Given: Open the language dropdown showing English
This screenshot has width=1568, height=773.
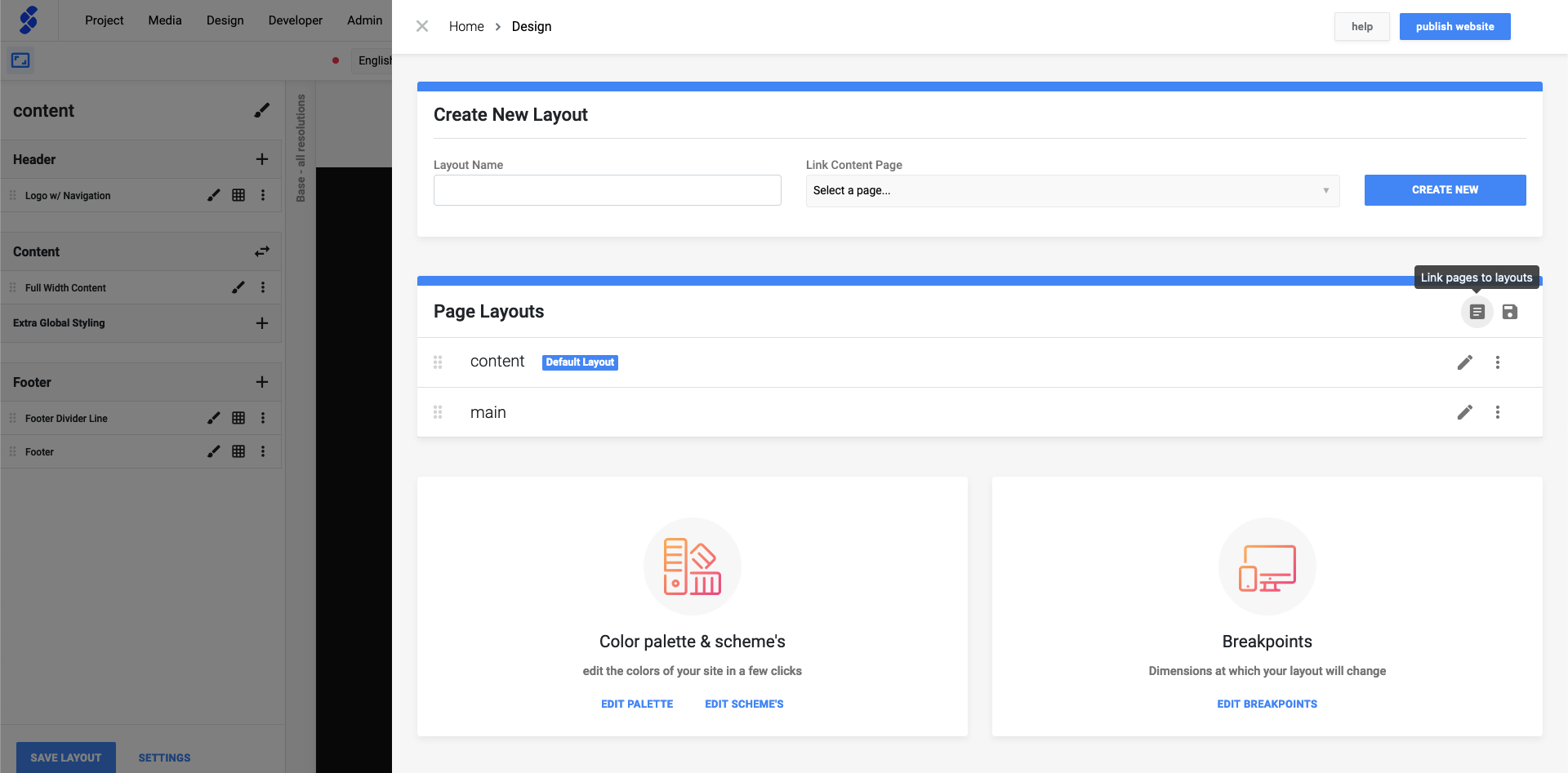Looking at the screenshot, I should (x=372, y=60).
